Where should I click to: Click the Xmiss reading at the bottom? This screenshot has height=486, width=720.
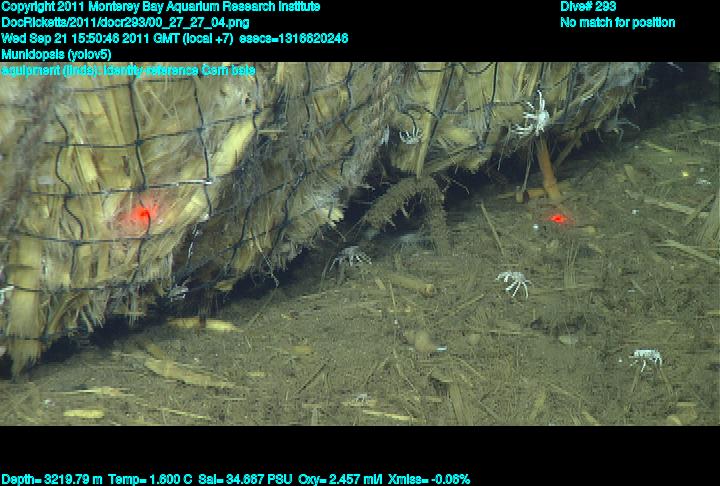[430, 479]
